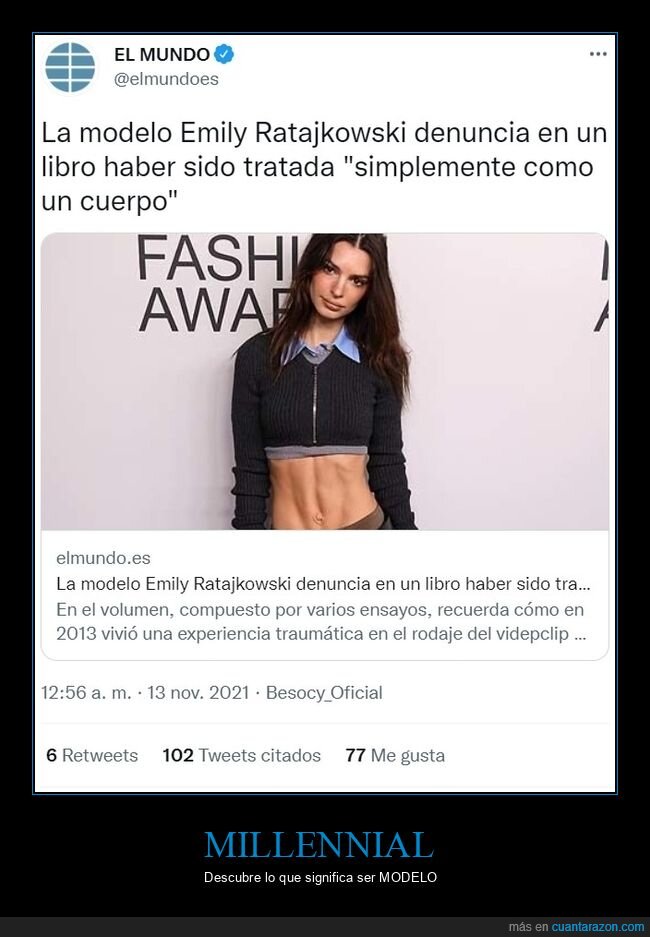Click the link card description text
This screenshot has width=650, height=937.
[x=321, y=622]
